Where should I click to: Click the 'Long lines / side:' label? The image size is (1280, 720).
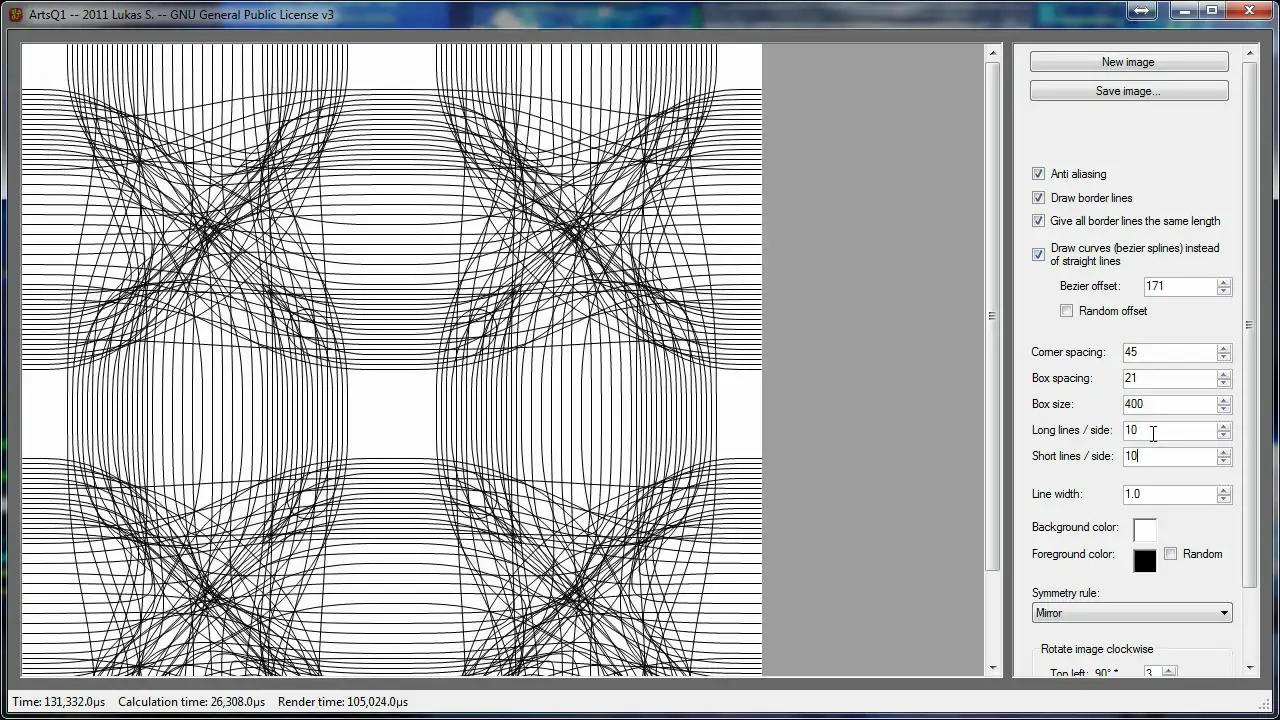point(1072,430)
